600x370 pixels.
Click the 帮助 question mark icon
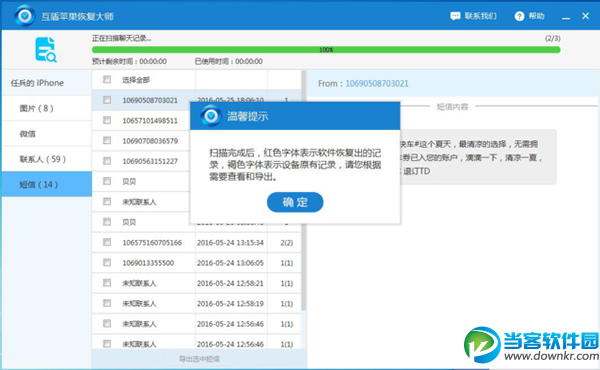click(x=519, y=16)
